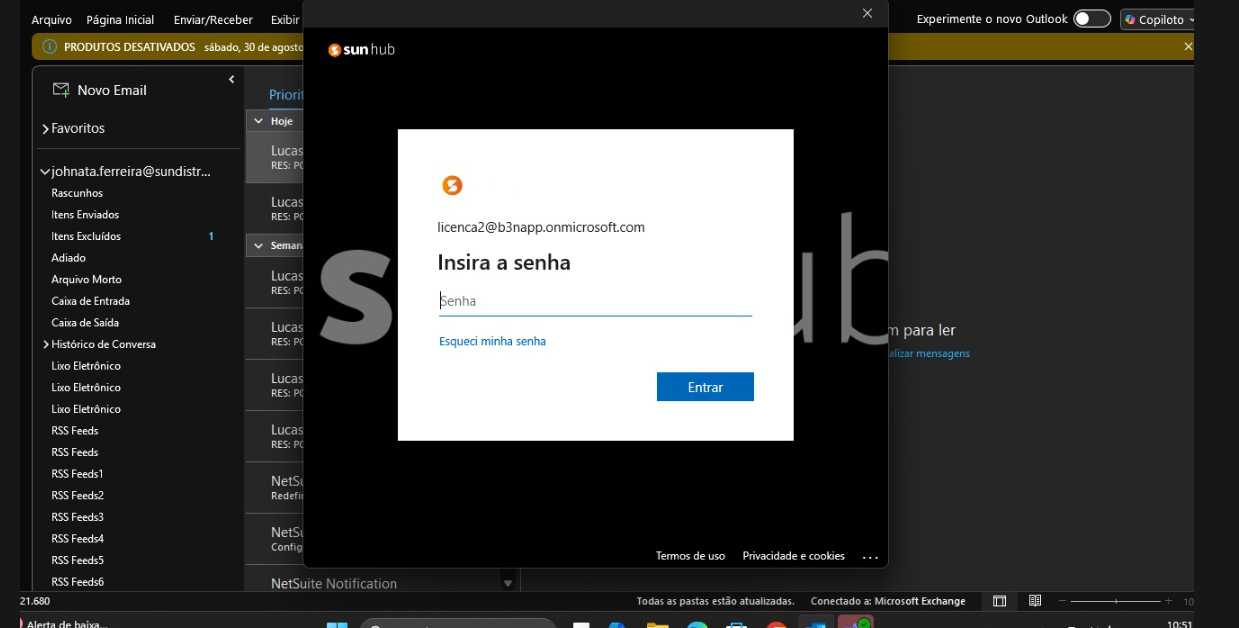This screenshot has height=628, width=1239.
Task: Click the Novo Email envelope icon
Action: tap(61, 90)
